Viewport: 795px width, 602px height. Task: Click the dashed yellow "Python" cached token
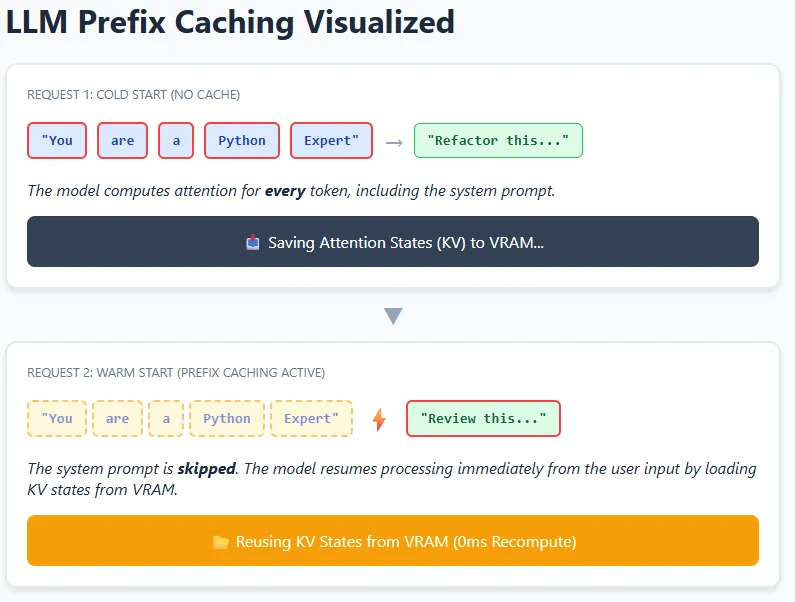(227, 419)
